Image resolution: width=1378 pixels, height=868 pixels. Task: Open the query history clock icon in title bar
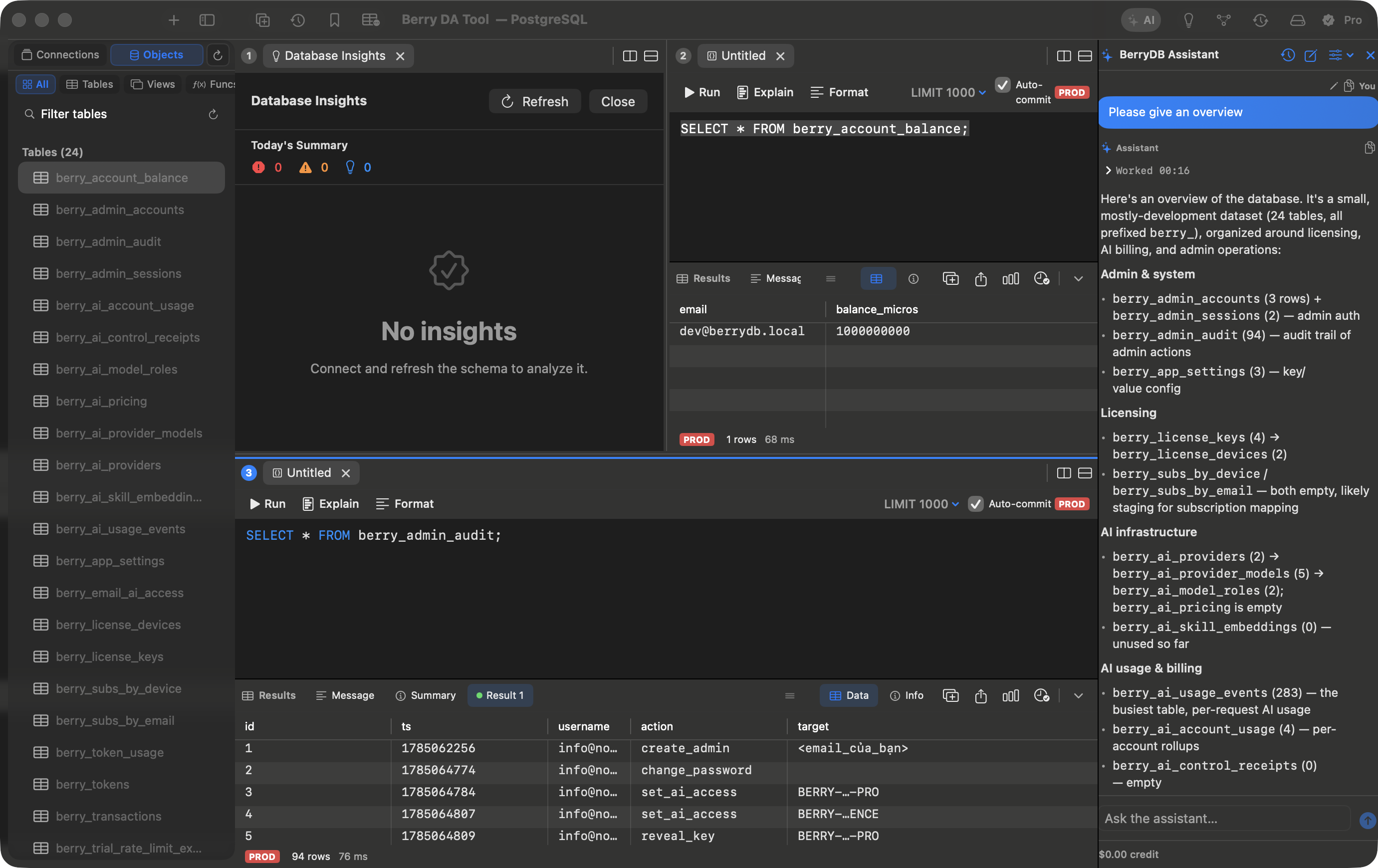(x=297, y=20)
